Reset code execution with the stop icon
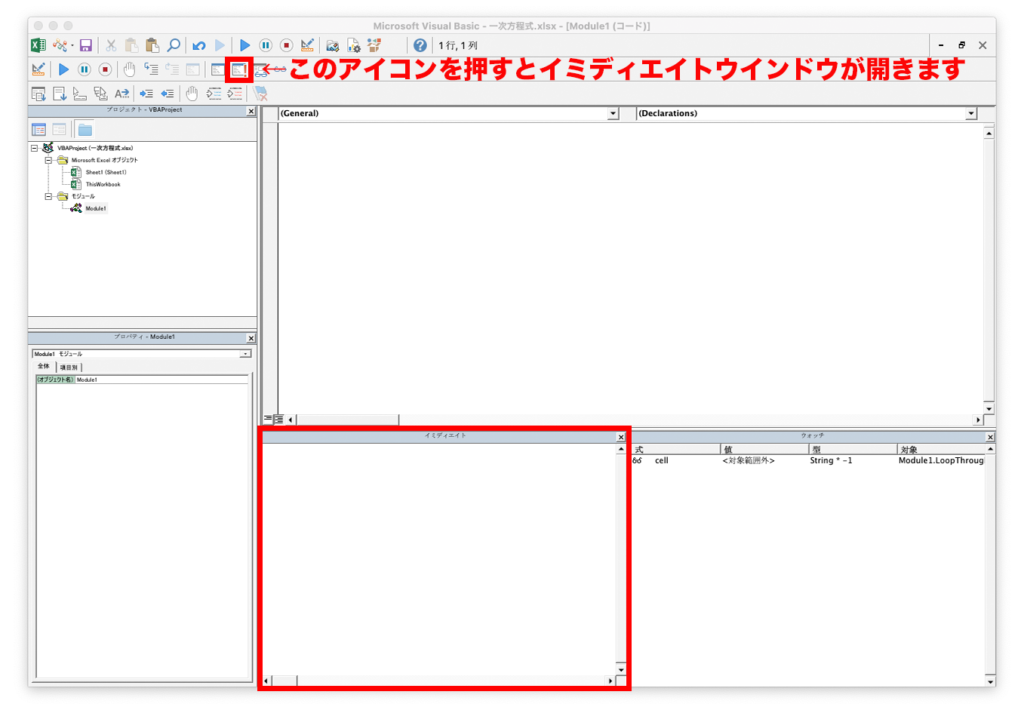 click(286, 46)
